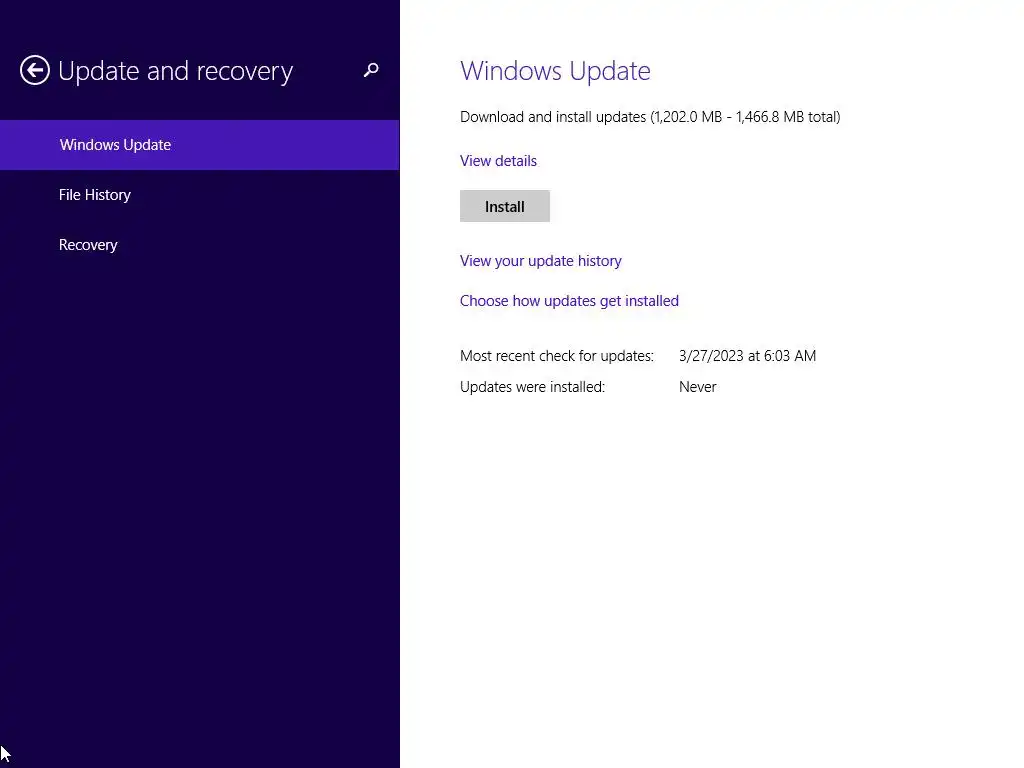Click the Windows Update page heading
This screenshot has height=768, width=1024.
[x=555, y=71]
